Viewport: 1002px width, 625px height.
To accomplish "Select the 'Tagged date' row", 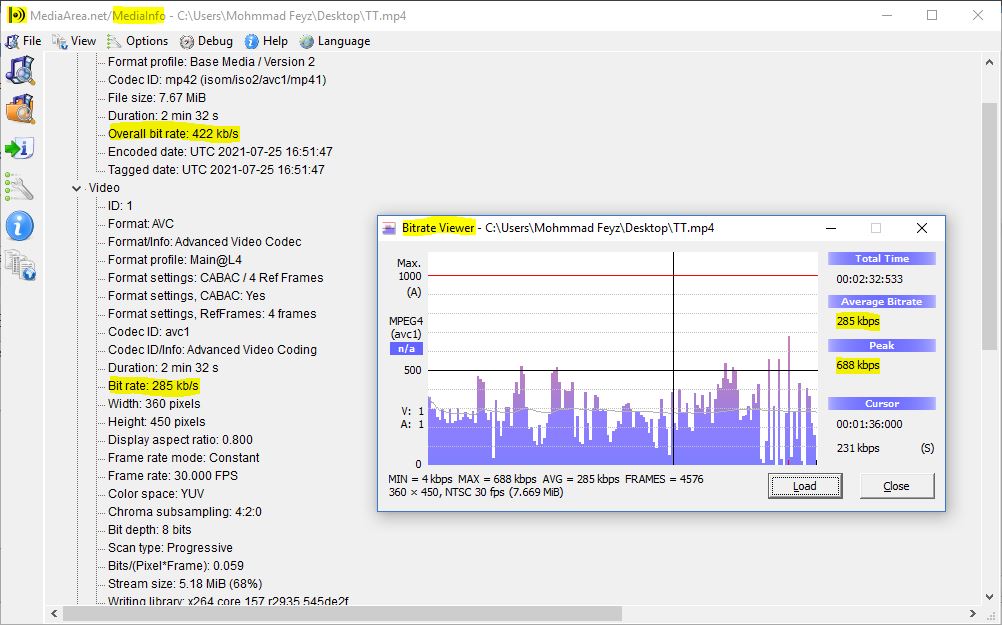I will point(216,170).
